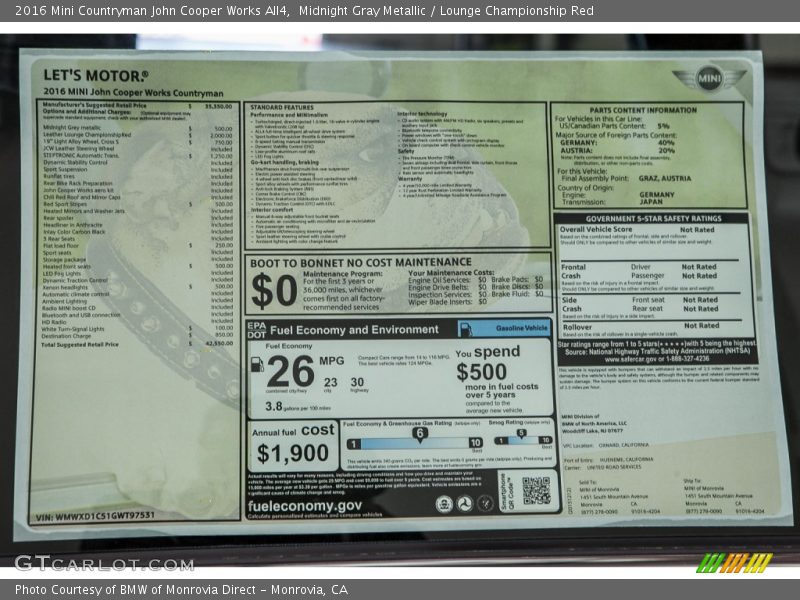Viewport: 800px width, 600px height.
Task: Click the 'STEPTRONIC Automatic Trans.' option row
Action: 137,156
